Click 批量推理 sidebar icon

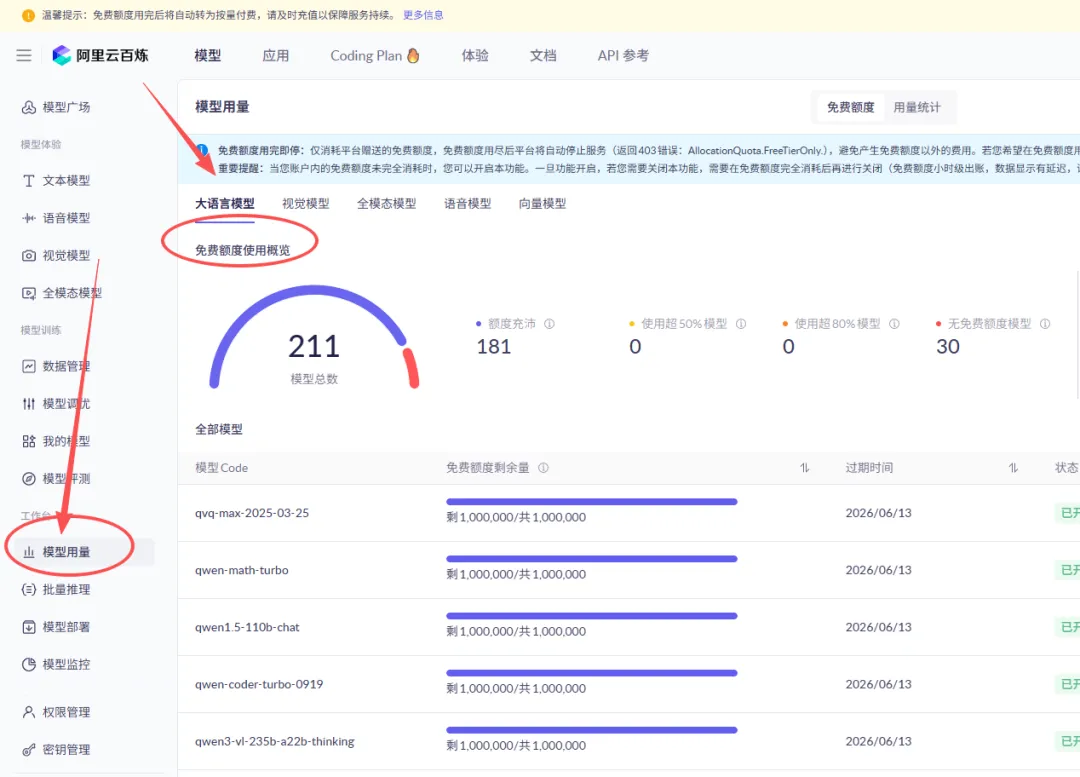point(28,590)
